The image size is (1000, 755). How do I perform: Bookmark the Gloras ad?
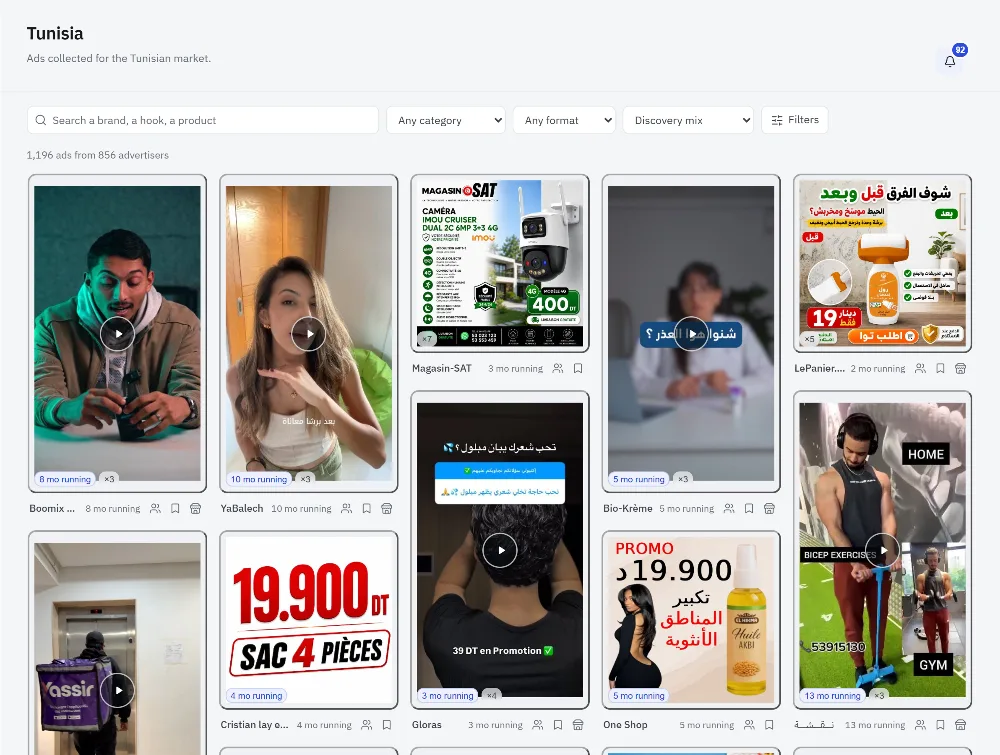coord(558,724)
